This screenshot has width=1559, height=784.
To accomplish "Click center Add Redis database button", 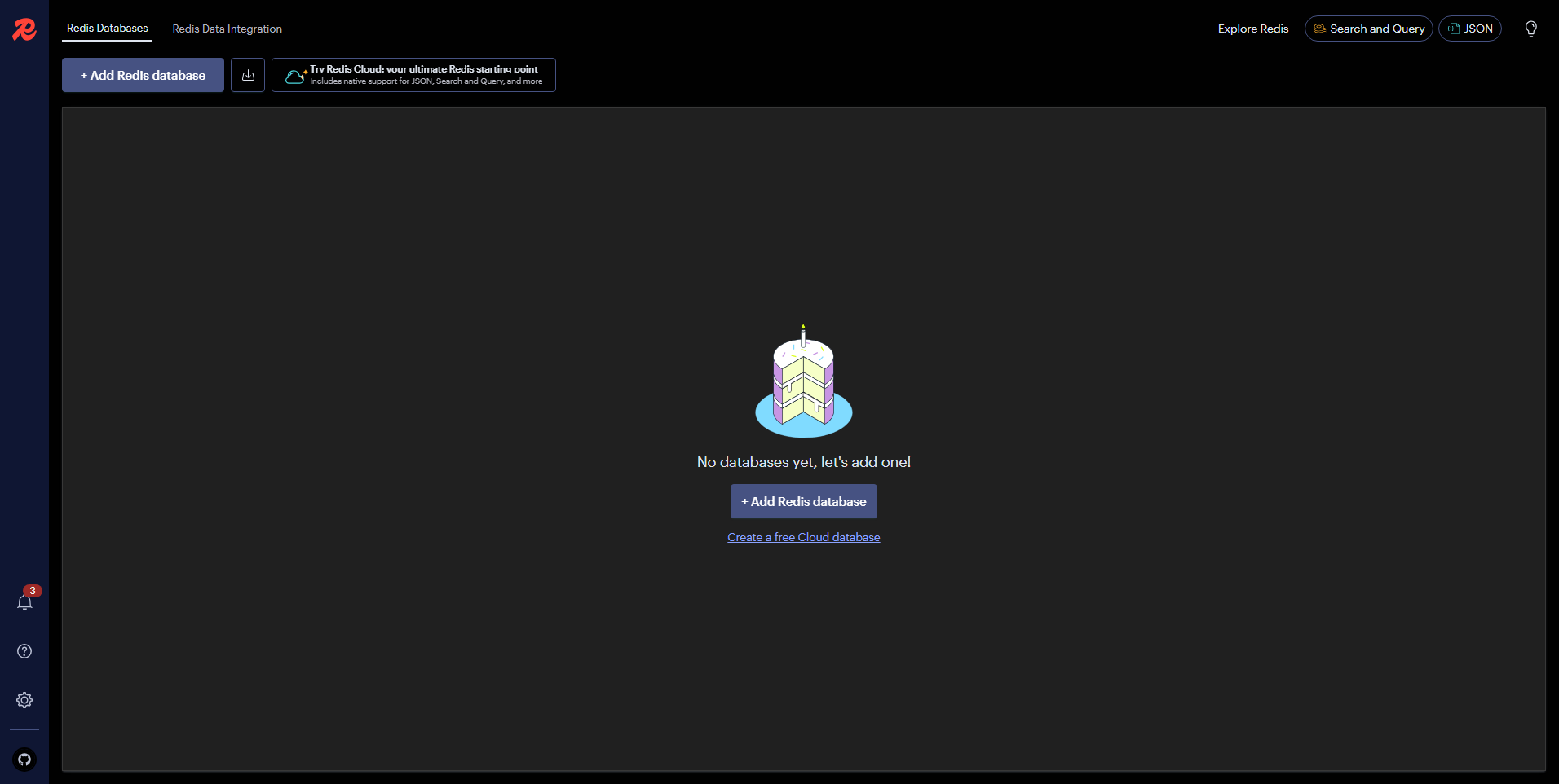I will pos(804,501).
